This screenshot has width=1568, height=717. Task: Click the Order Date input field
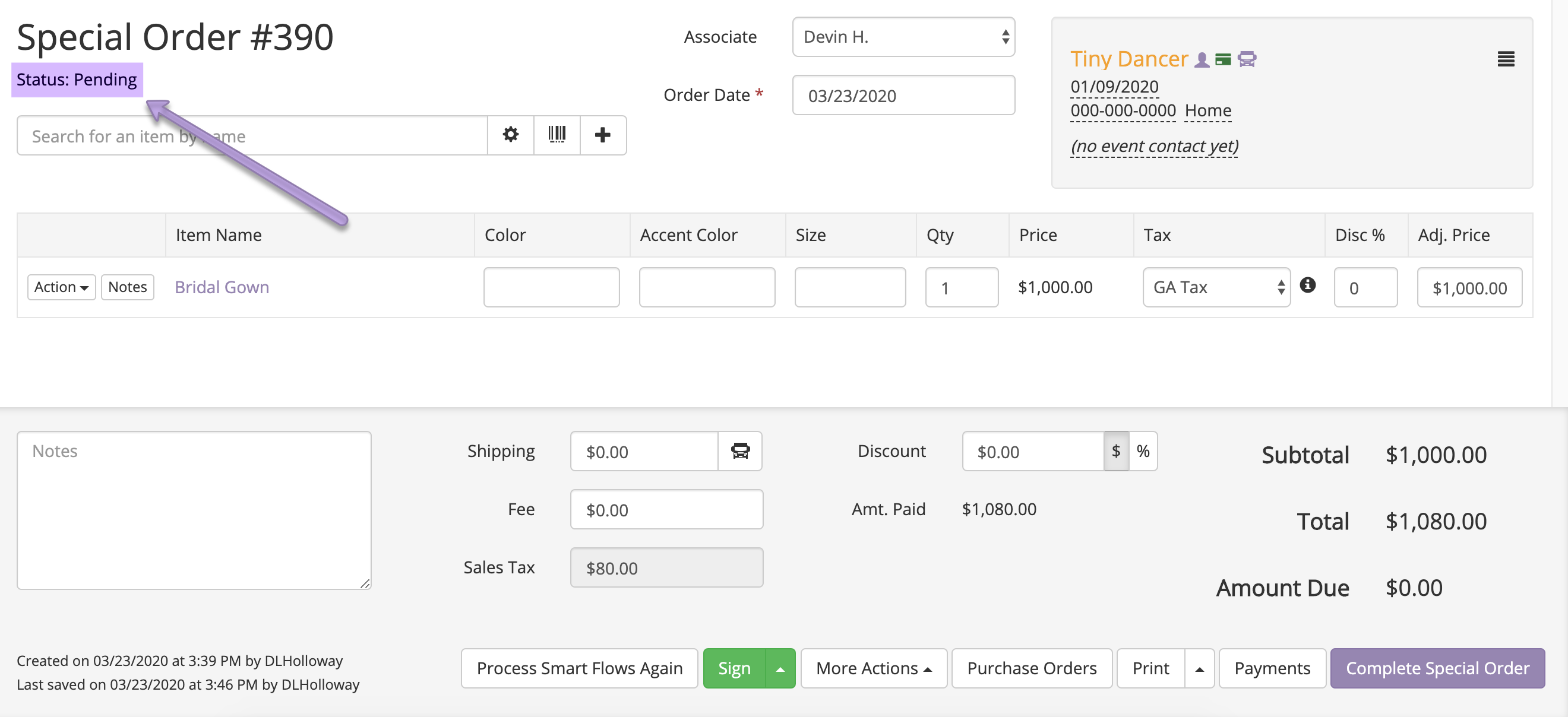(903, 96)
